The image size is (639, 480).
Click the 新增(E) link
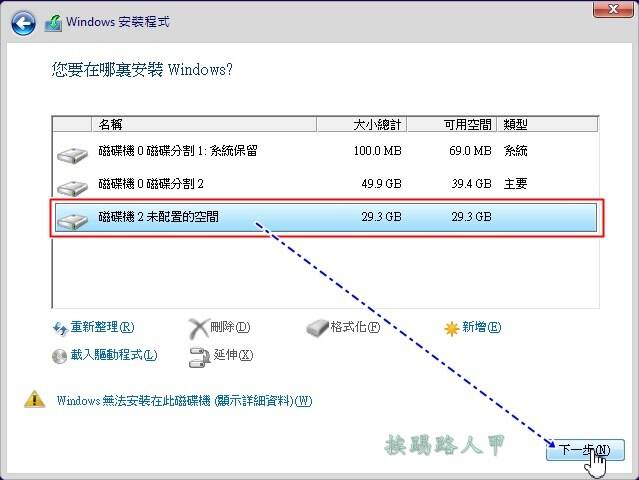(481, 327)
